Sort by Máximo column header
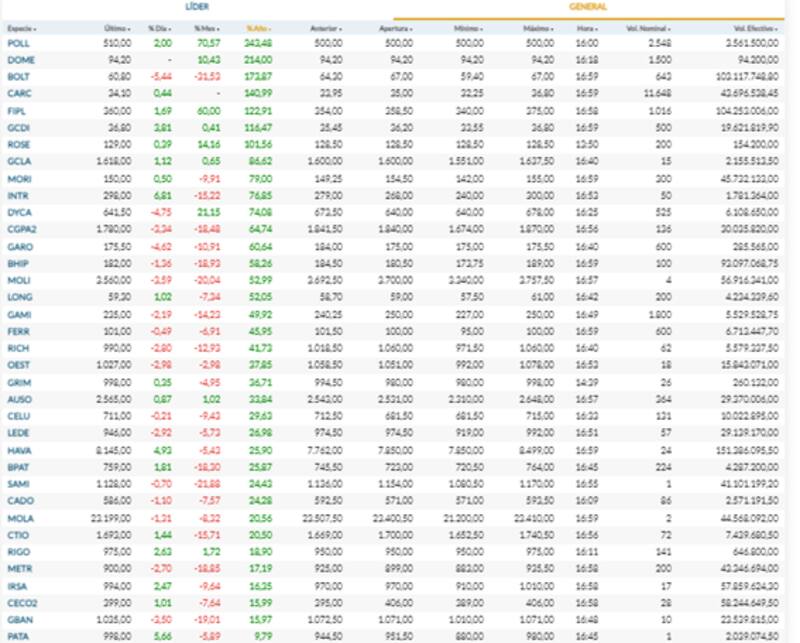This screenshot has width=800, height=643. click(x=538, y=29)
